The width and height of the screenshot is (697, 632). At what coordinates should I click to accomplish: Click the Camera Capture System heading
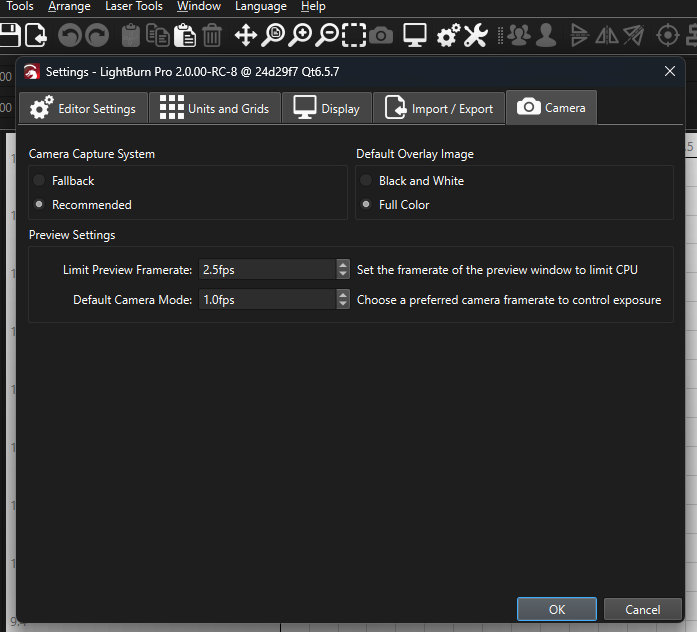(92, 154)
